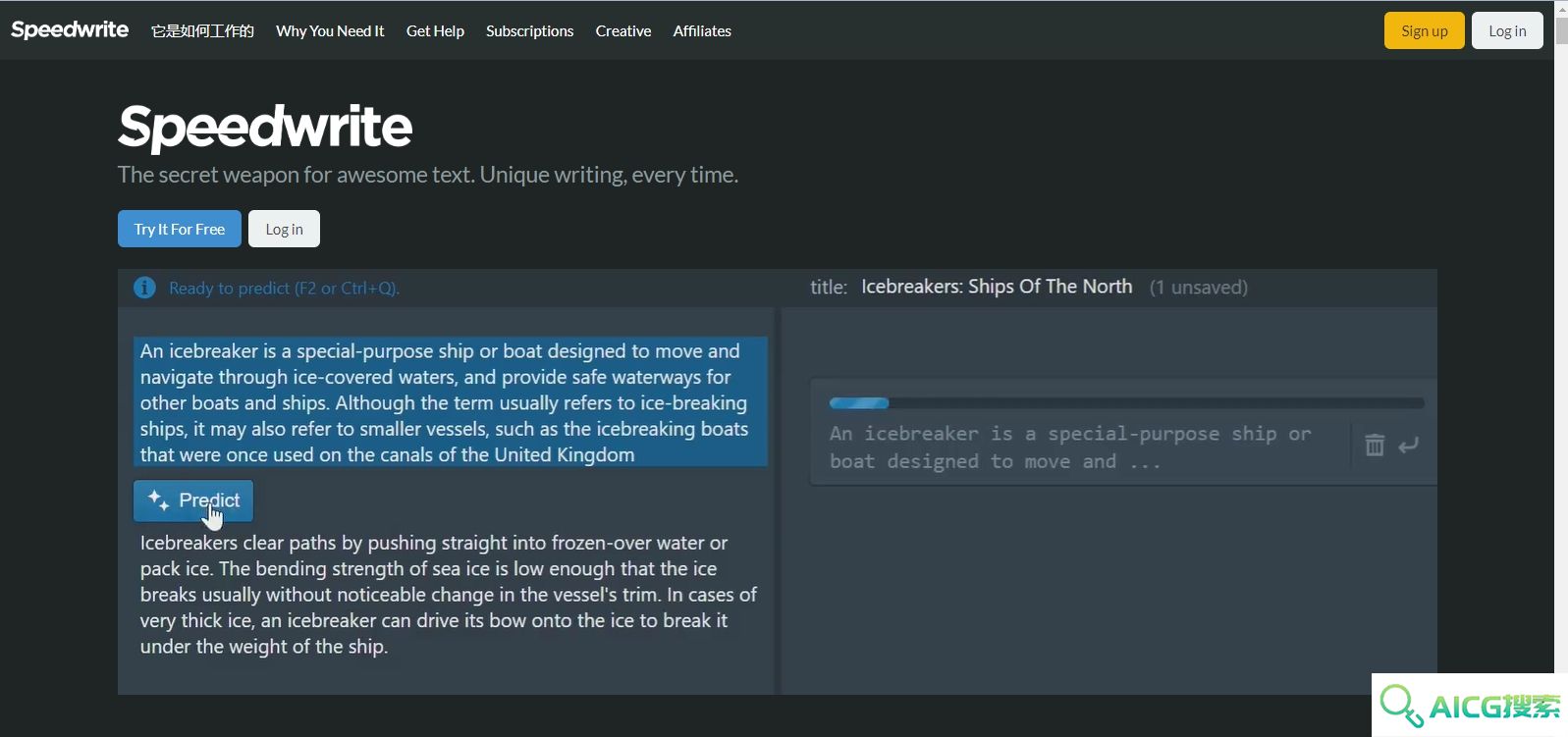Image resolution: width=1568 pixels, height=737 pixels.
Task: Click the Predict button
Action: point(193,500)
